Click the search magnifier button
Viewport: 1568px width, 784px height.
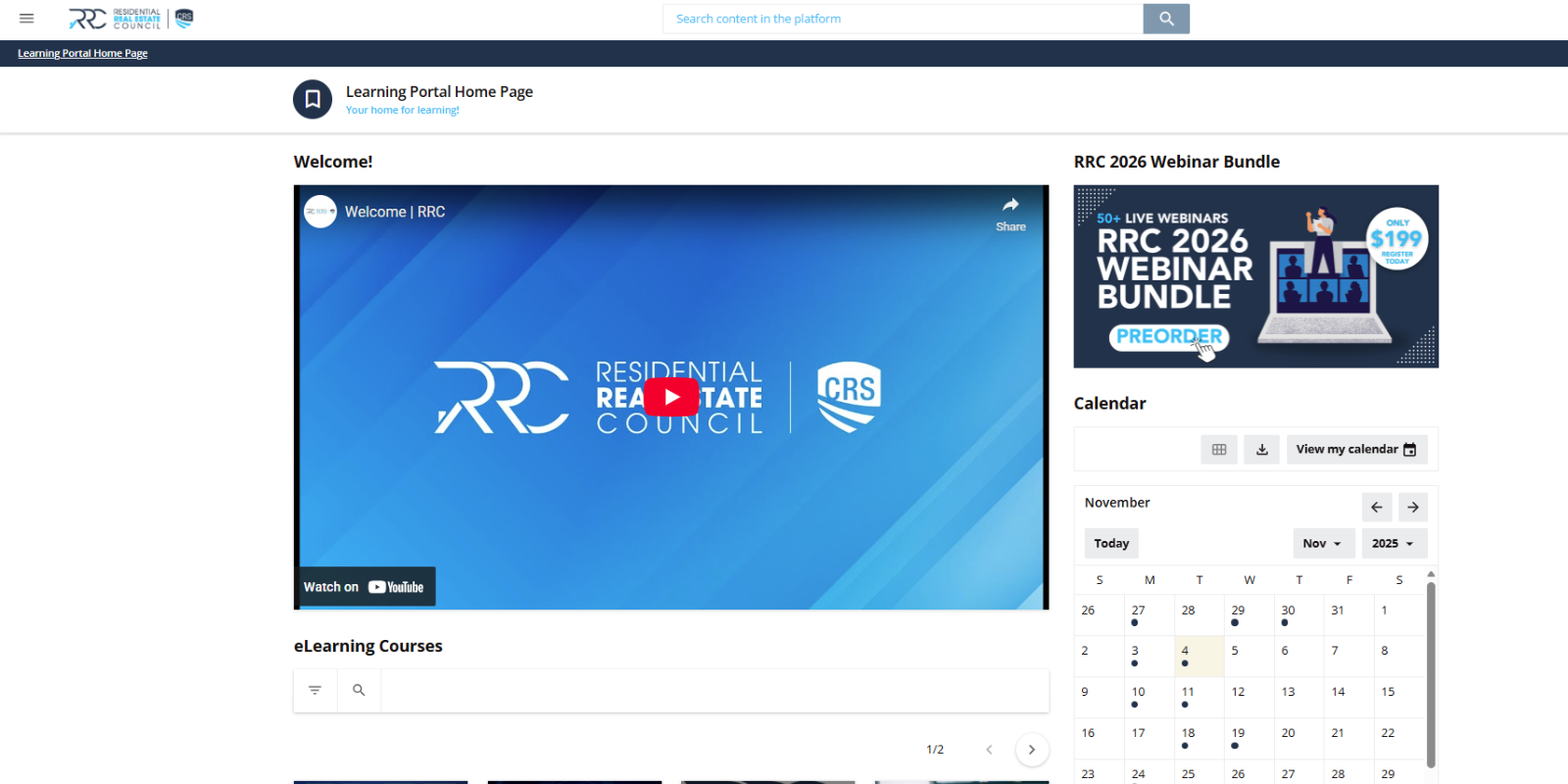coord(1166,19)
